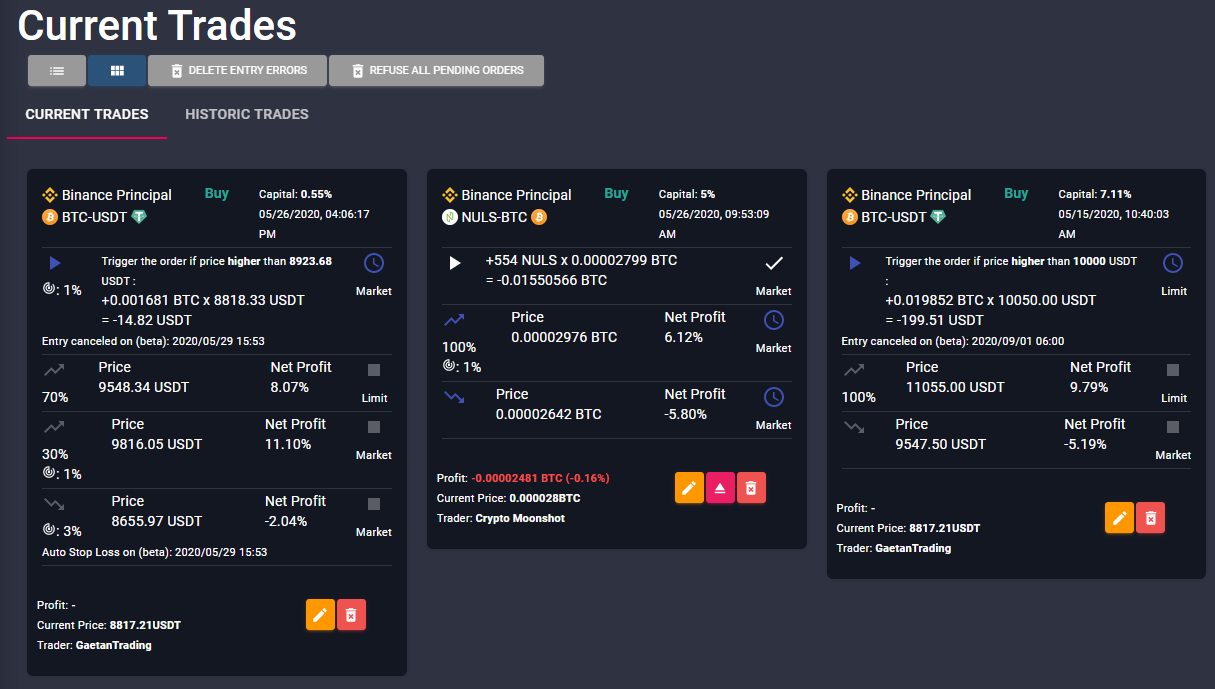This screenshot has width=1215, height=689.
Task: Switch to grid view layout
Action: coord(117,71)
